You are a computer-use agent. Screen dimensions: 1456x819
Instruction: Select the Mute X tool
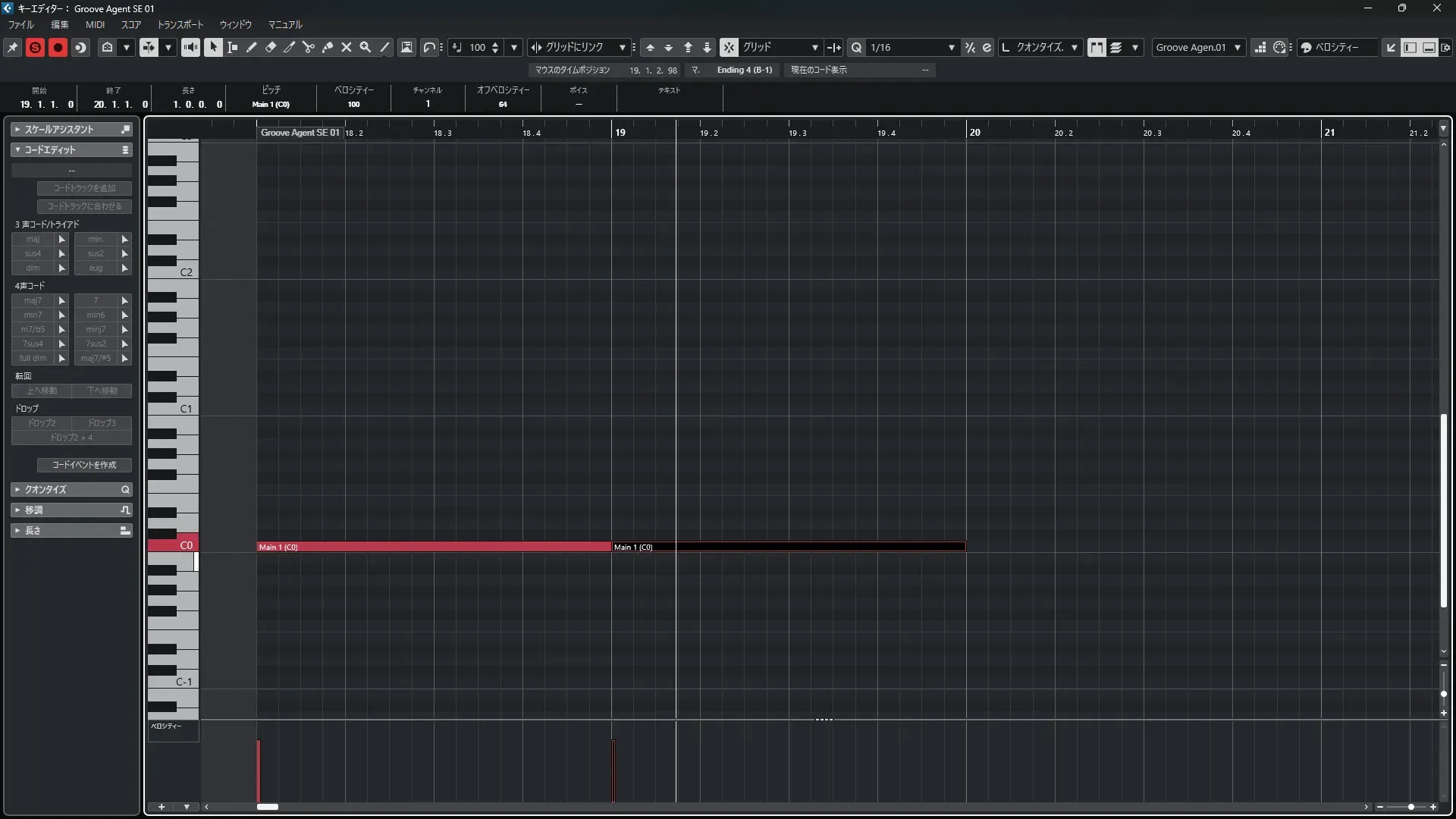pos(347,47)
